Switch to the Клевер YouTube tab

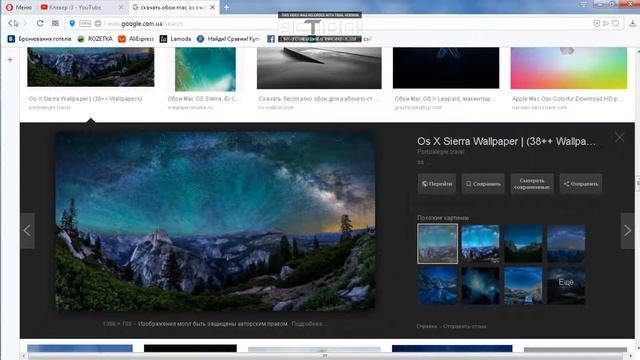pos(76,7)
